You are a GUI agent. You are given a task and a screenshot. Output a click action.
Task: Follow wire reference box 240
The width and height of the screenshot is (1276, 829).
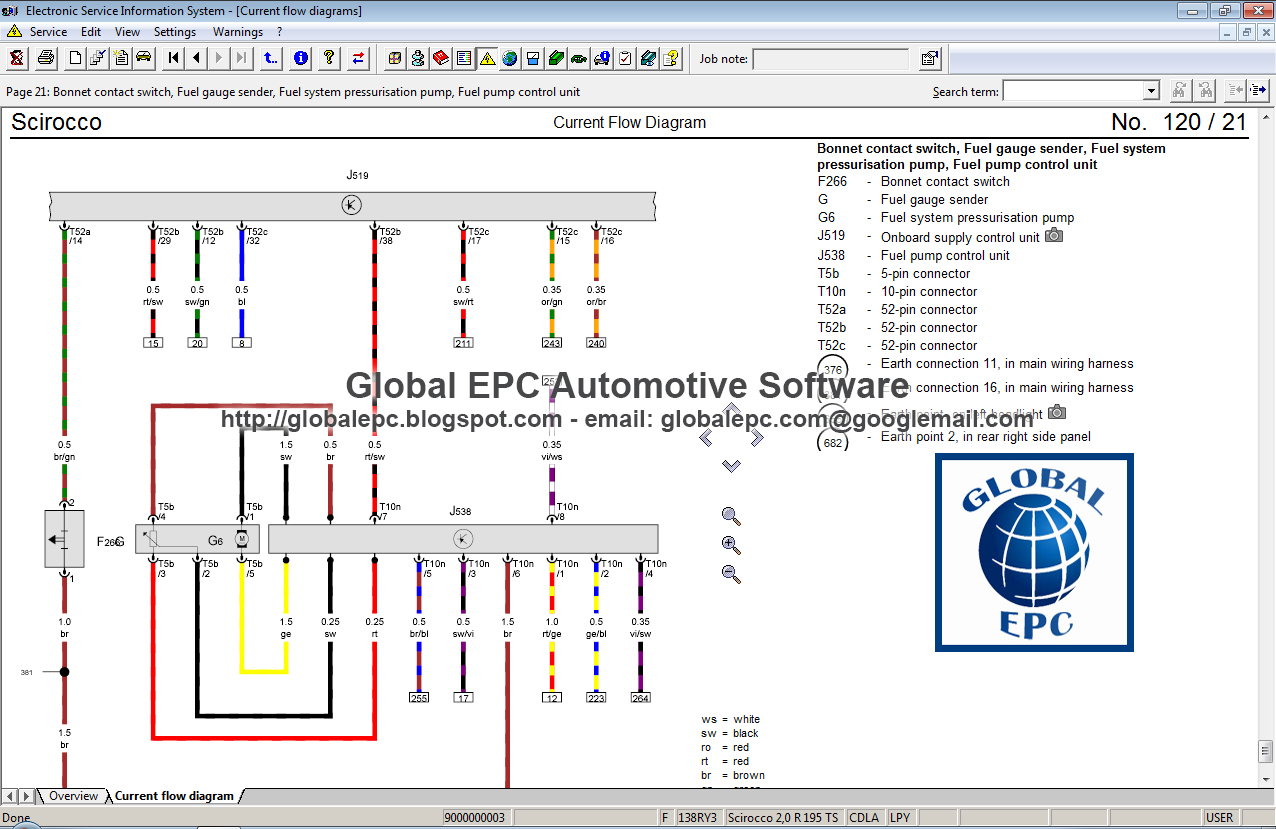coord(596,343)
